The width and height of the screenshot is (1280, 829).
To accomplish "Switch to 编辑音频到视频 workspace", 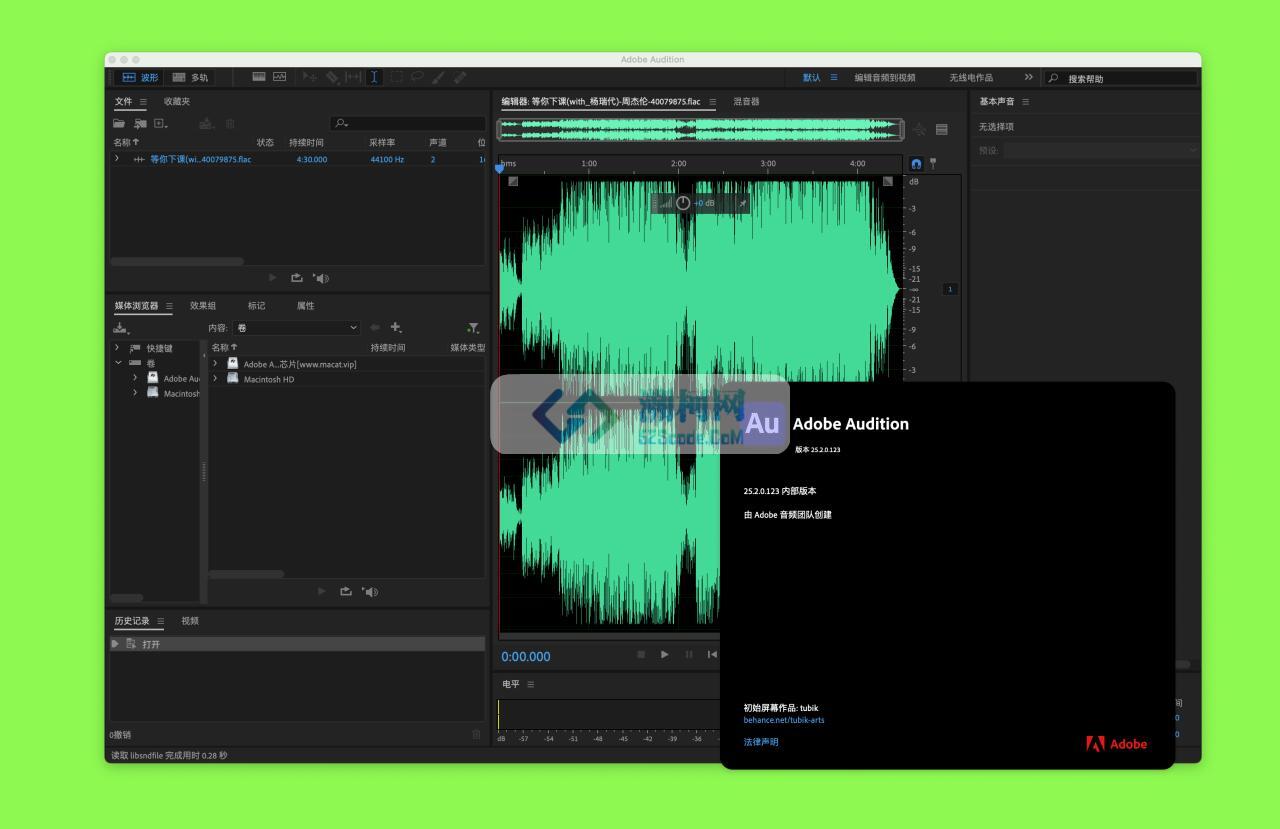I will pyautogui.click(x=884, y=77).
